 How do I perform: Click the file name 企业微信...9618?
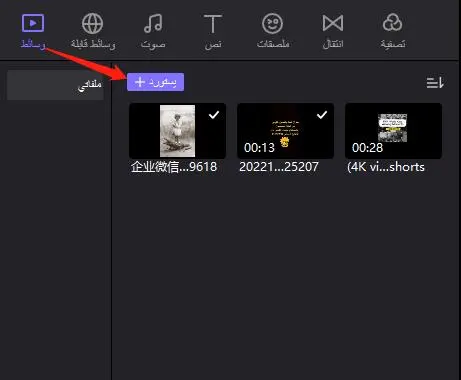(x=174, y=167)
